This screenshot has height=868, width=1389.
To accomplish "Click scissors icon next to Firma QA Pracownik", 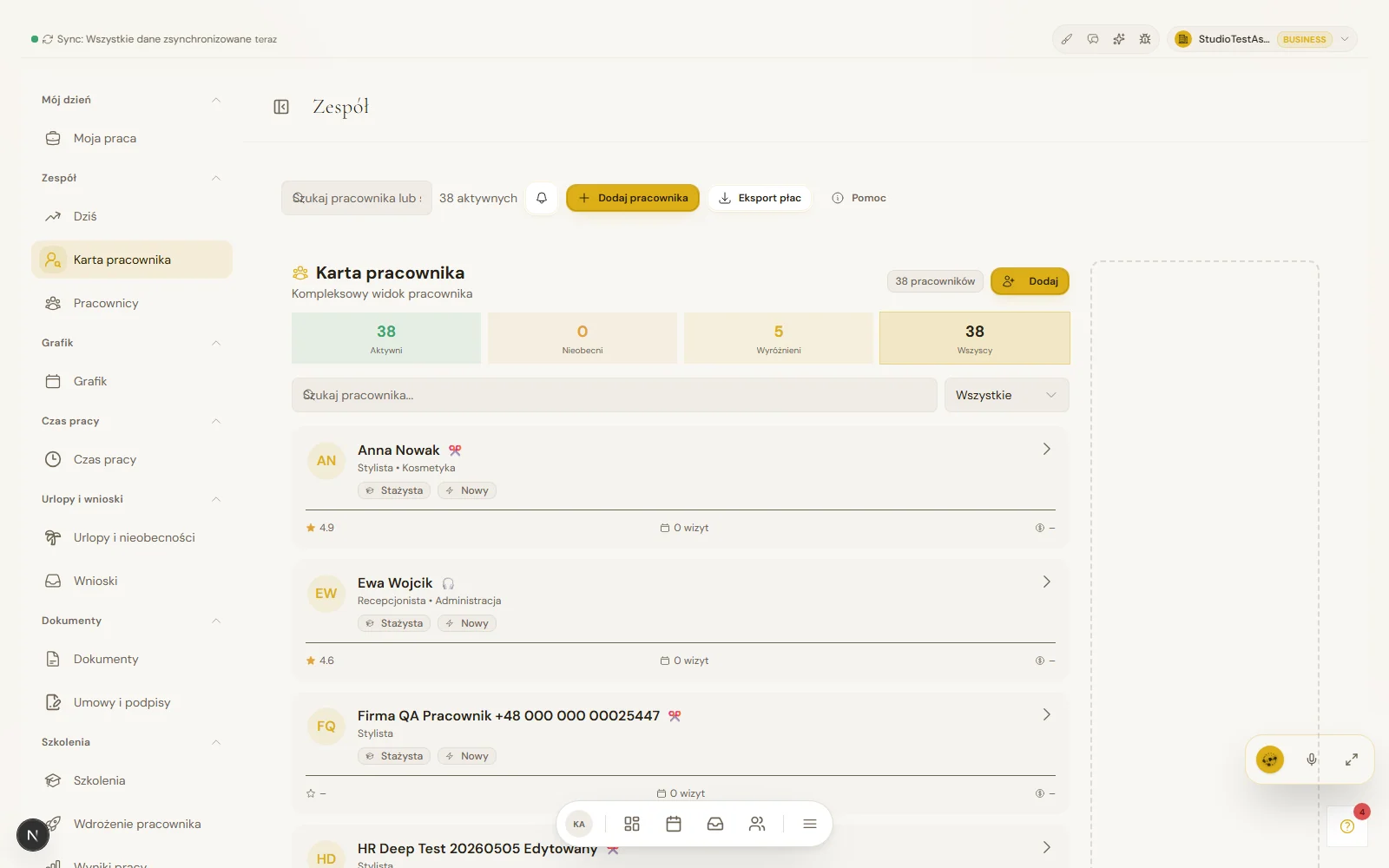I will [675, 716].
